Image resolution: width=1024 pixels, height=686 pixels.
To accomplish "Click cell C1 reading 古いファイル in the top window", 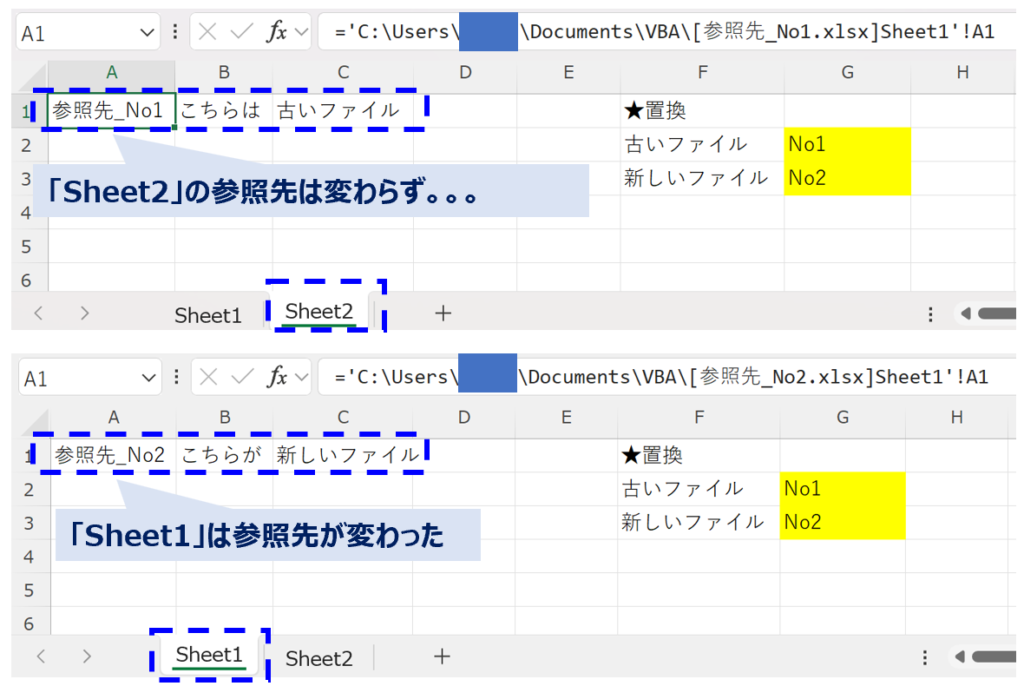I will (x=344, y=110).
